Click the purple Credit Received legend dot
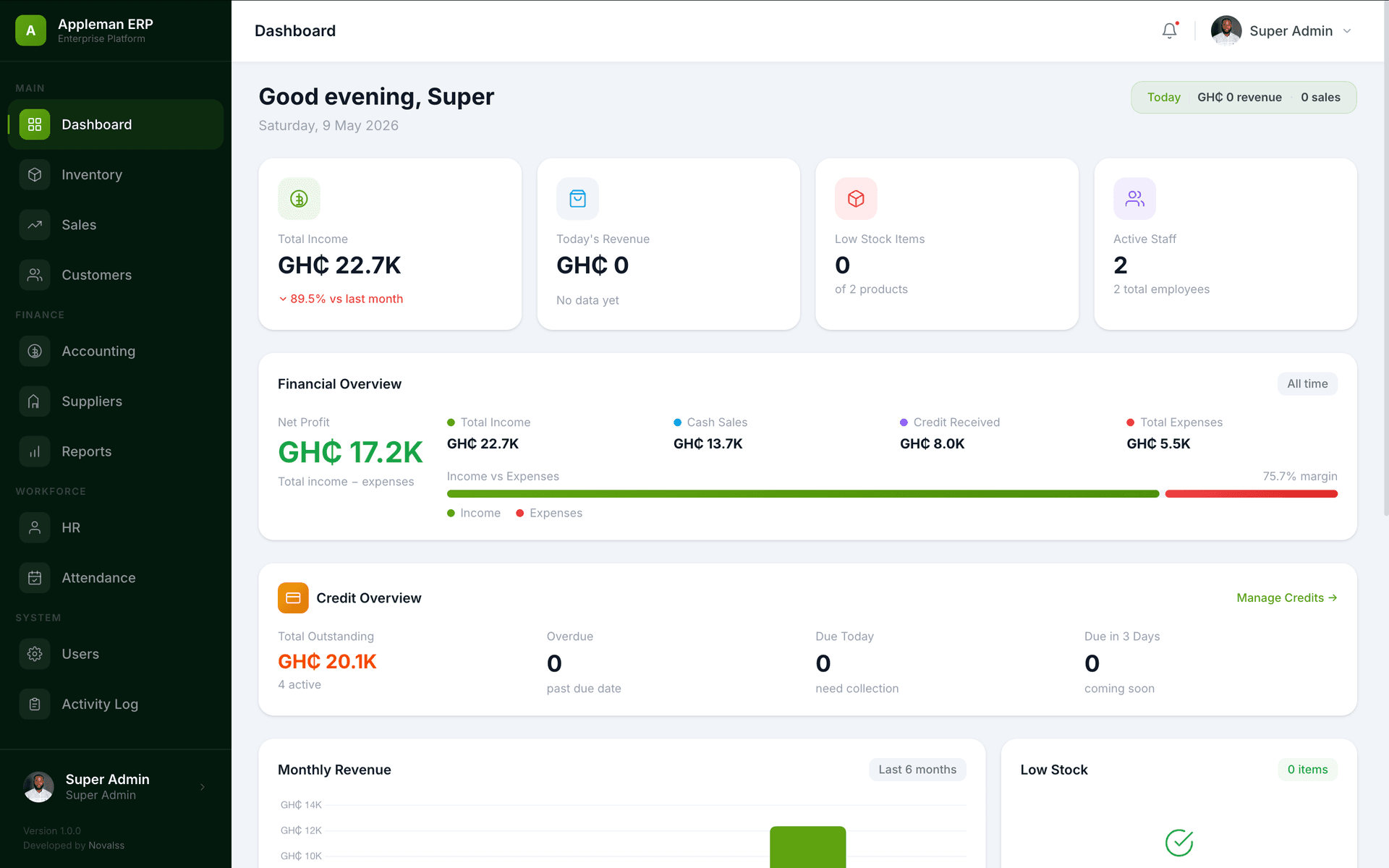 [904, 422]
